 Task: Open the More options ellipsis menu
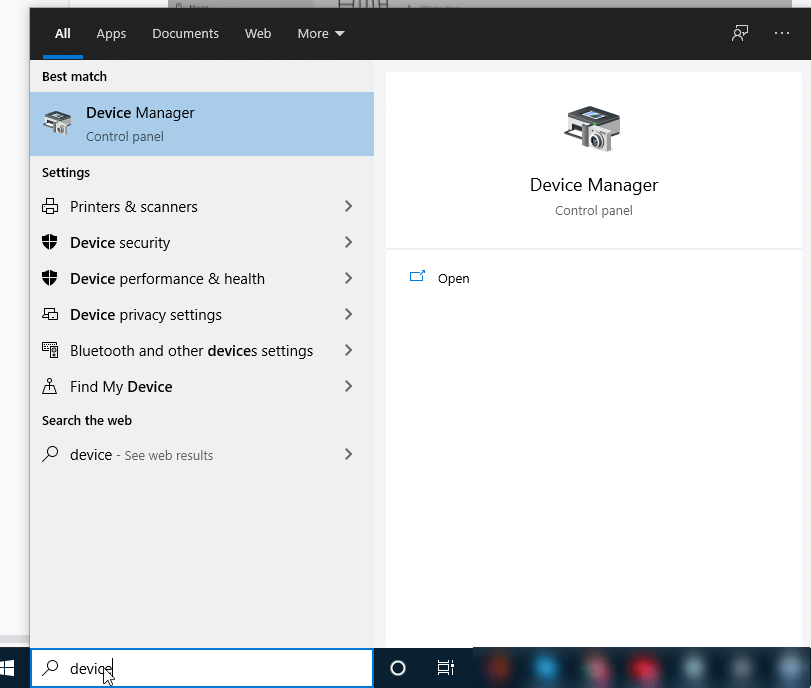tap(781, 33)
